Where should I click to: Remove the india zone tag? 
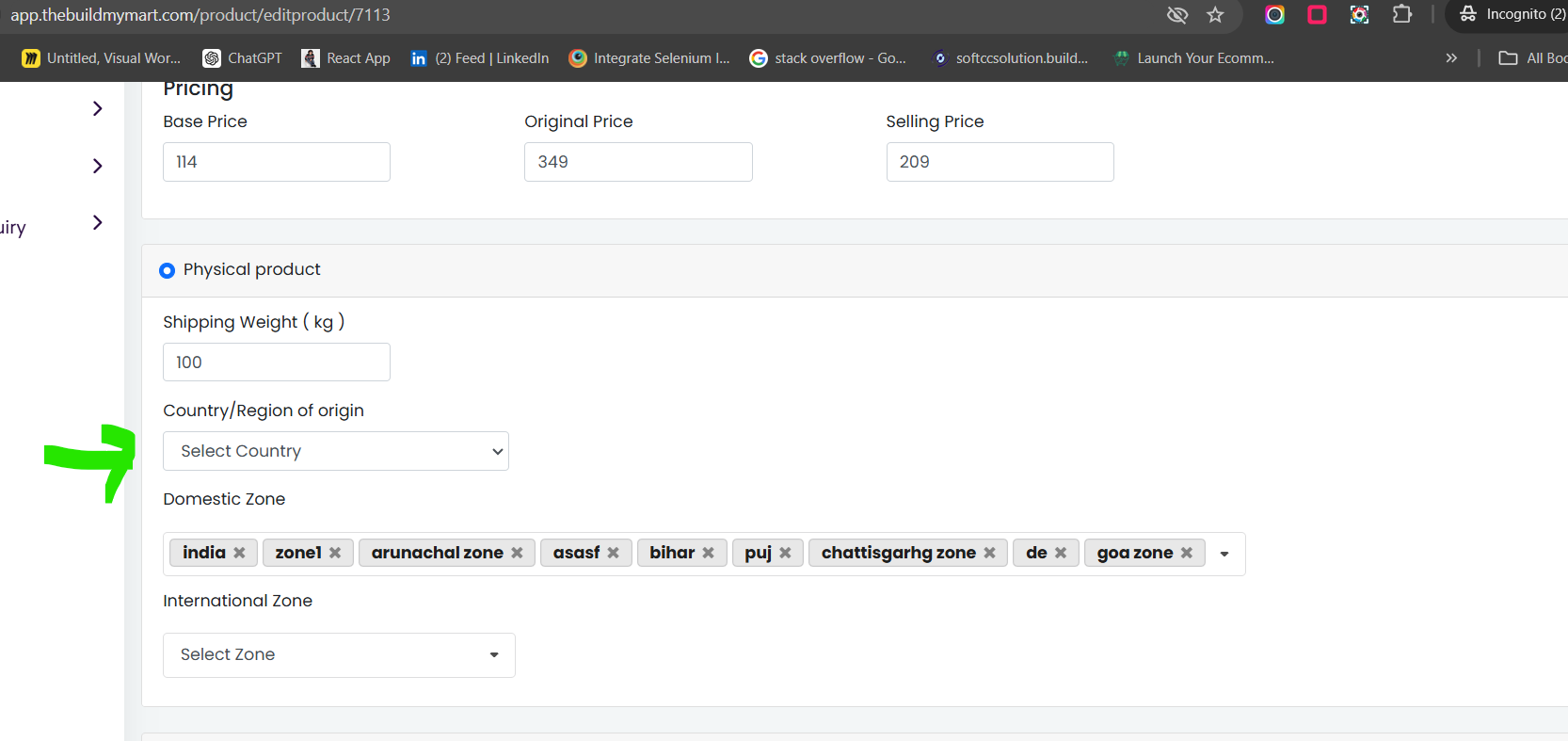pos(239,553)
